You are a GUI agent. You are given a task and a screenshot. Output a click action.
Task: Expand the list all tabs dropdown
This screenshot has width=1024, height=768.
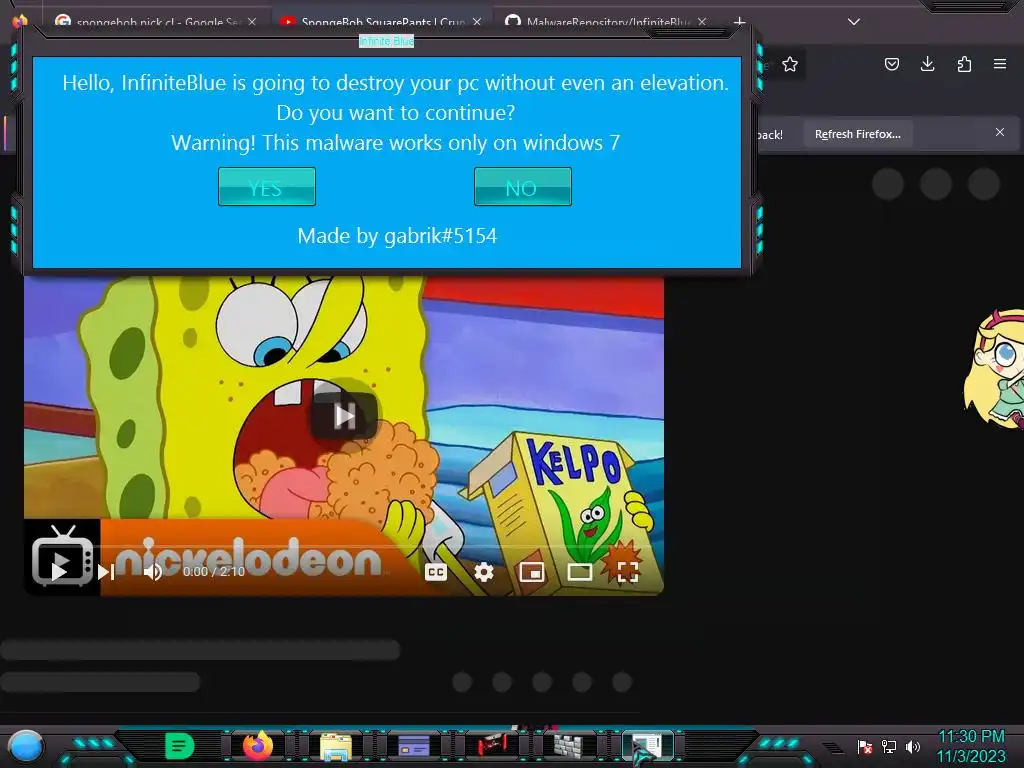coord(854,22)
